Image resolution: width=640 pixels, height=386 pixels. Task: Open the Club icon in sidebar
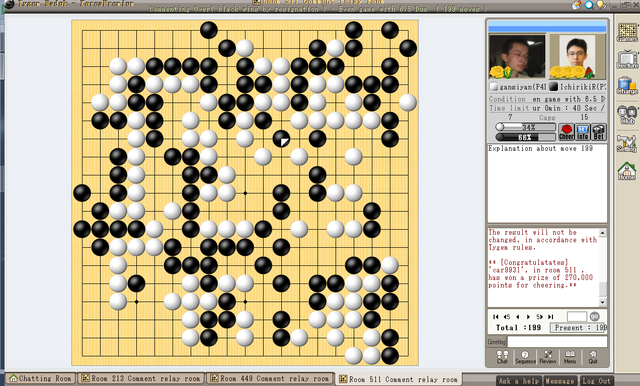[x=627, y=114]
